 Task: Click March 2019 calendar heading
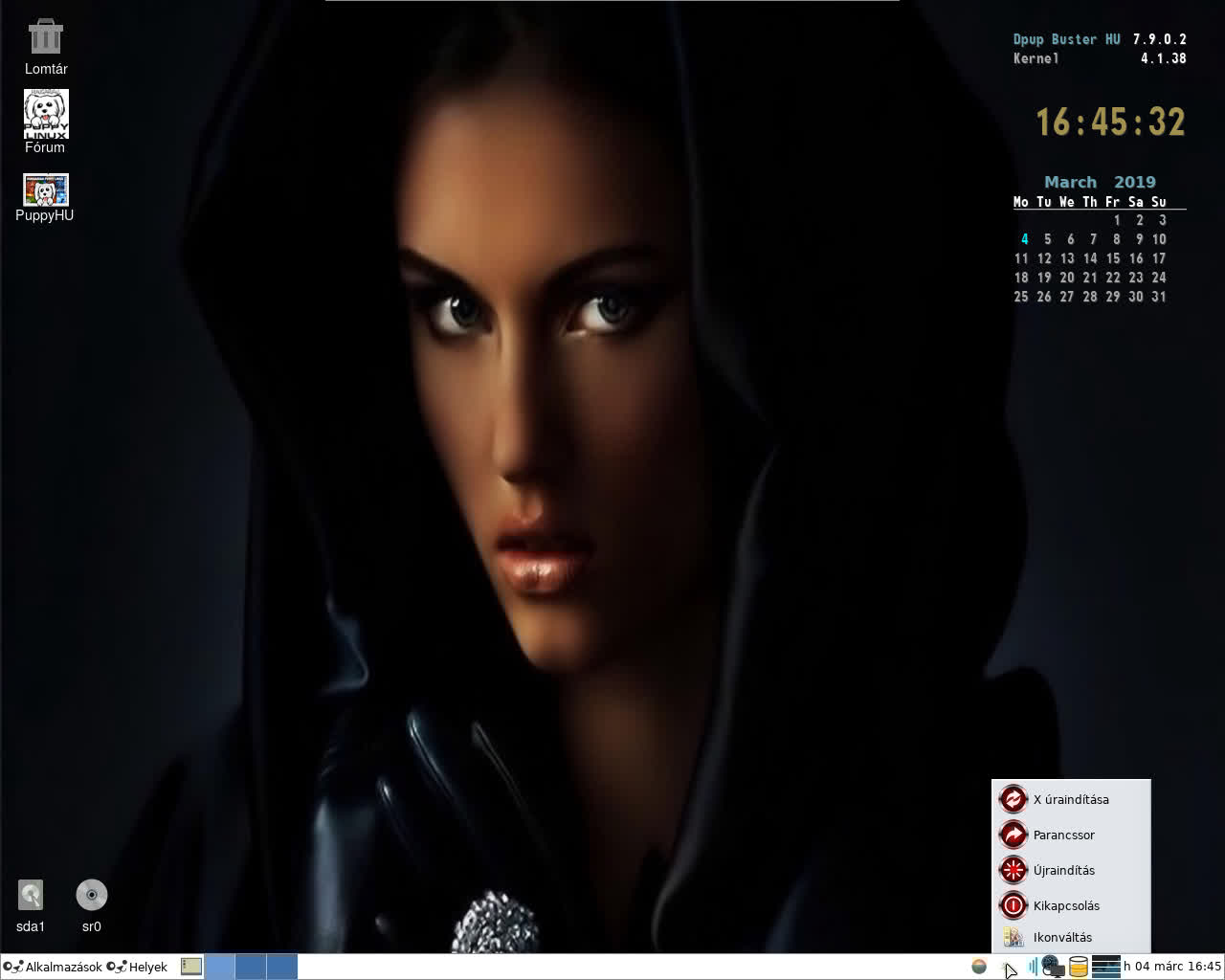pyautogui.click(x=1100, y=182)
